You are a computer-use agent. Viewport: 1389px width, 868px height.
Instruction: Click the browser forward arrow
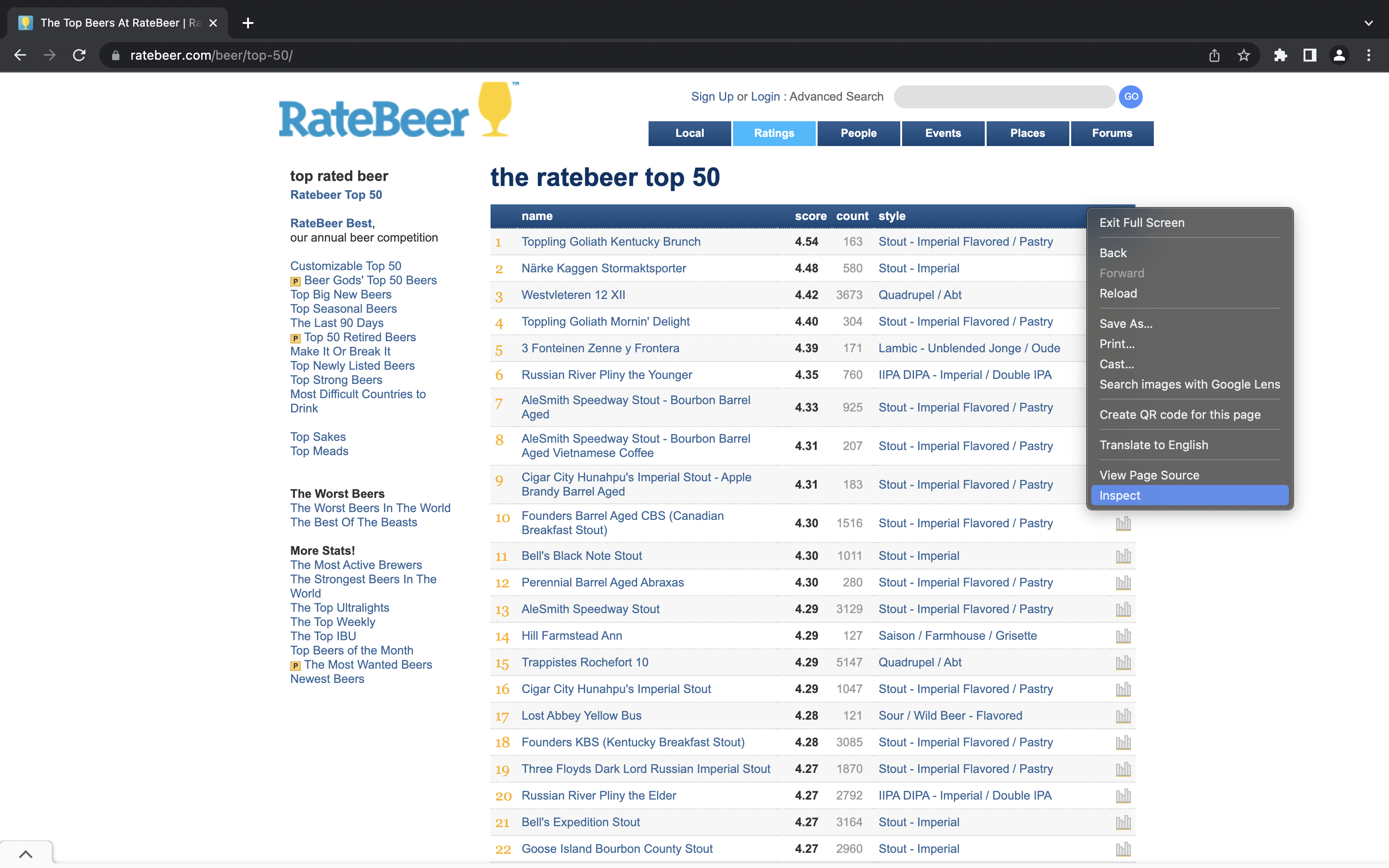(x=50, y=55)
